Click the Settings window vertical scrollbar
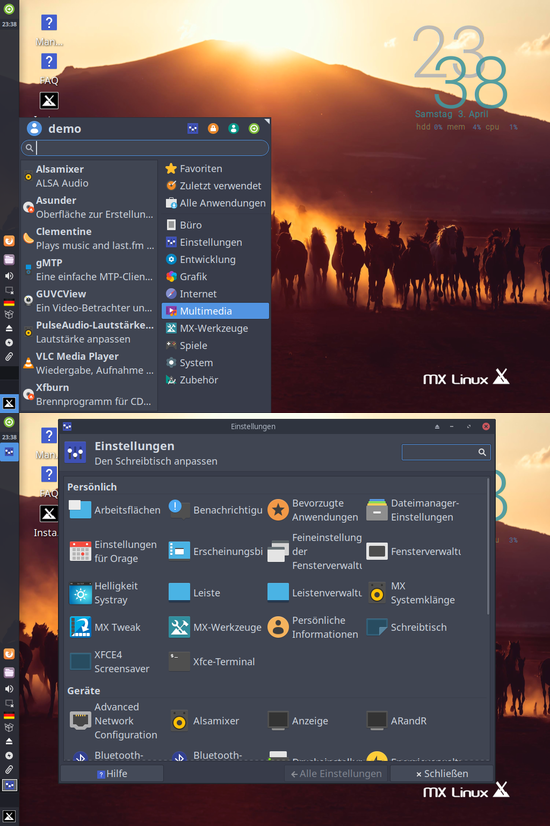550x826 pixels. click(488, 546)
